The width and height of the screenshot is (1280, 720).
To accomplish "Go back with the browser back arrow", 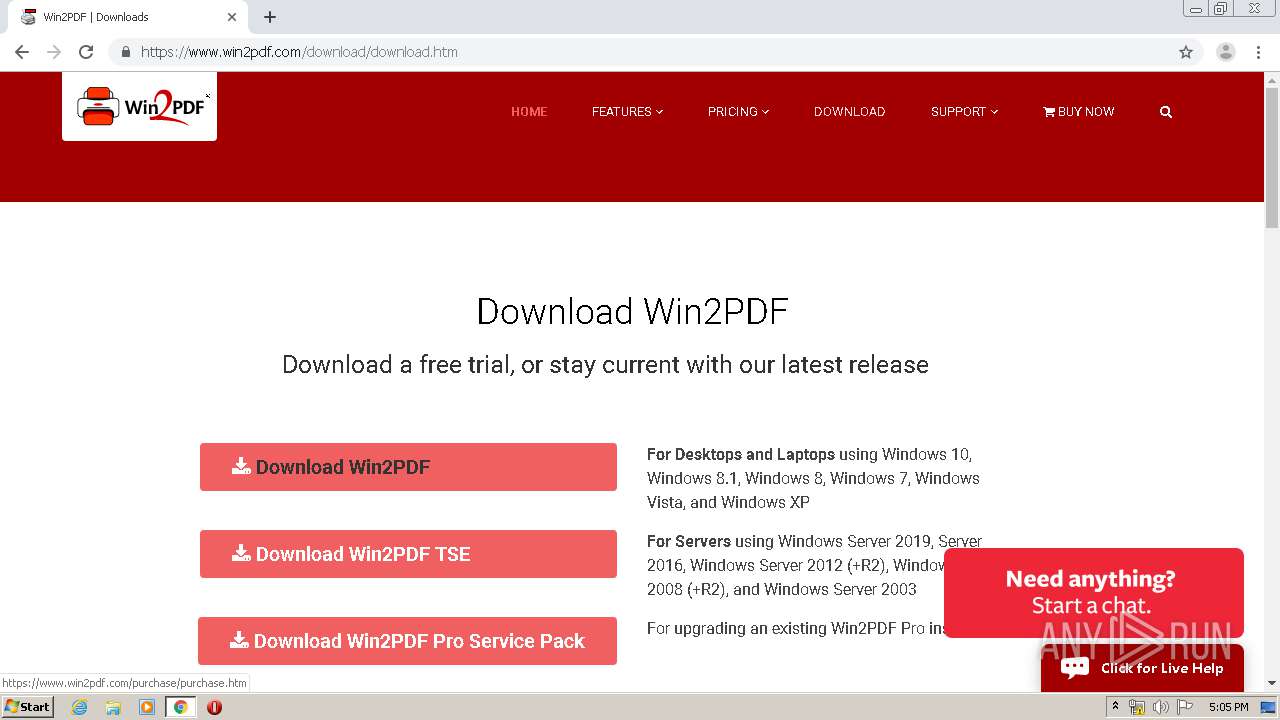I will click(22, 52).
